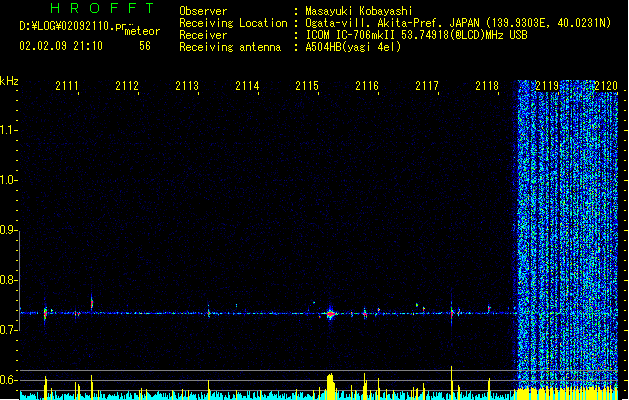Click receiver text ICOM IC-706mkII
629x400 pixels.
(x=351, y=35)
